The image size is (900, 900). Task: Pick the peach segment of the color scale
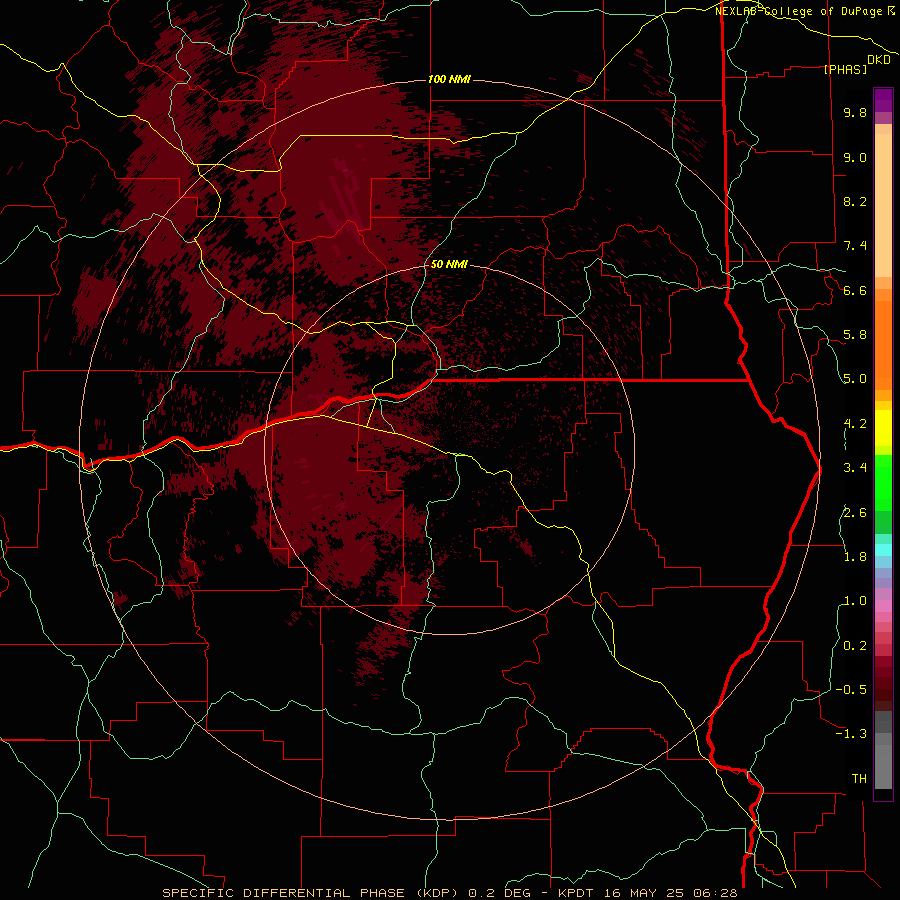[x=883, y=205]
